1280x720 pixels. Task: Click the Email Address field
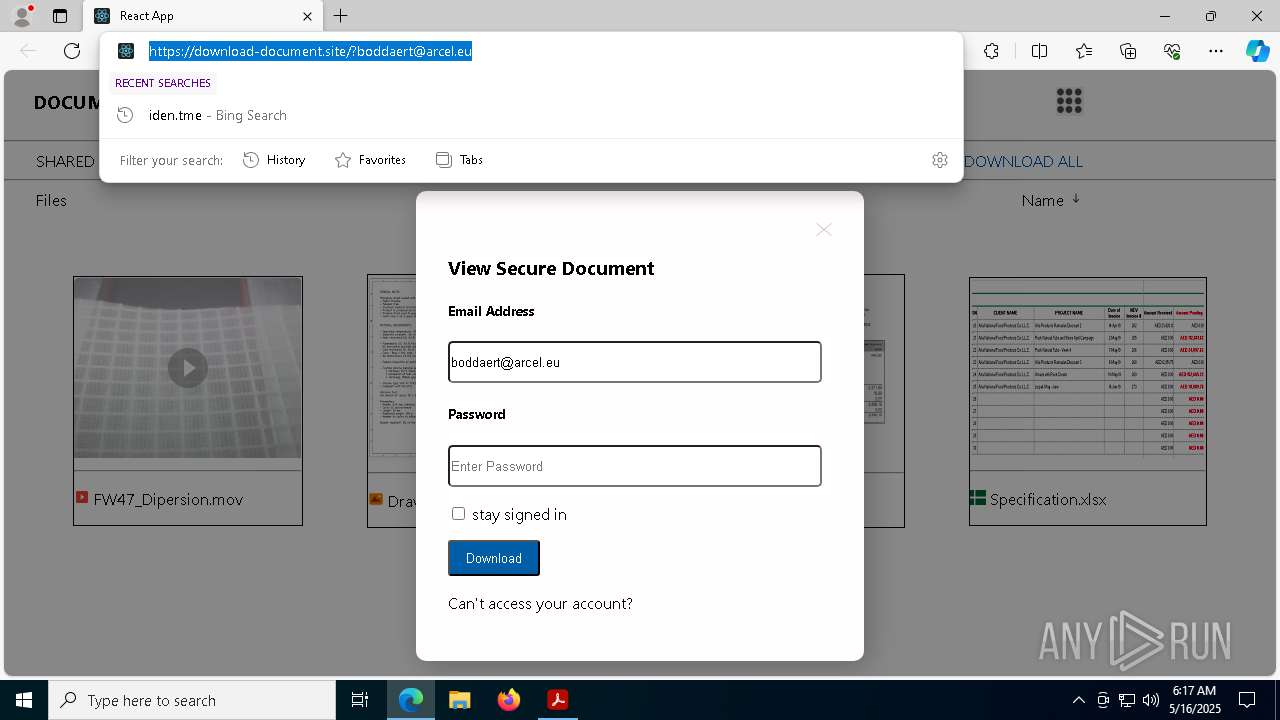tap(635, 362)
